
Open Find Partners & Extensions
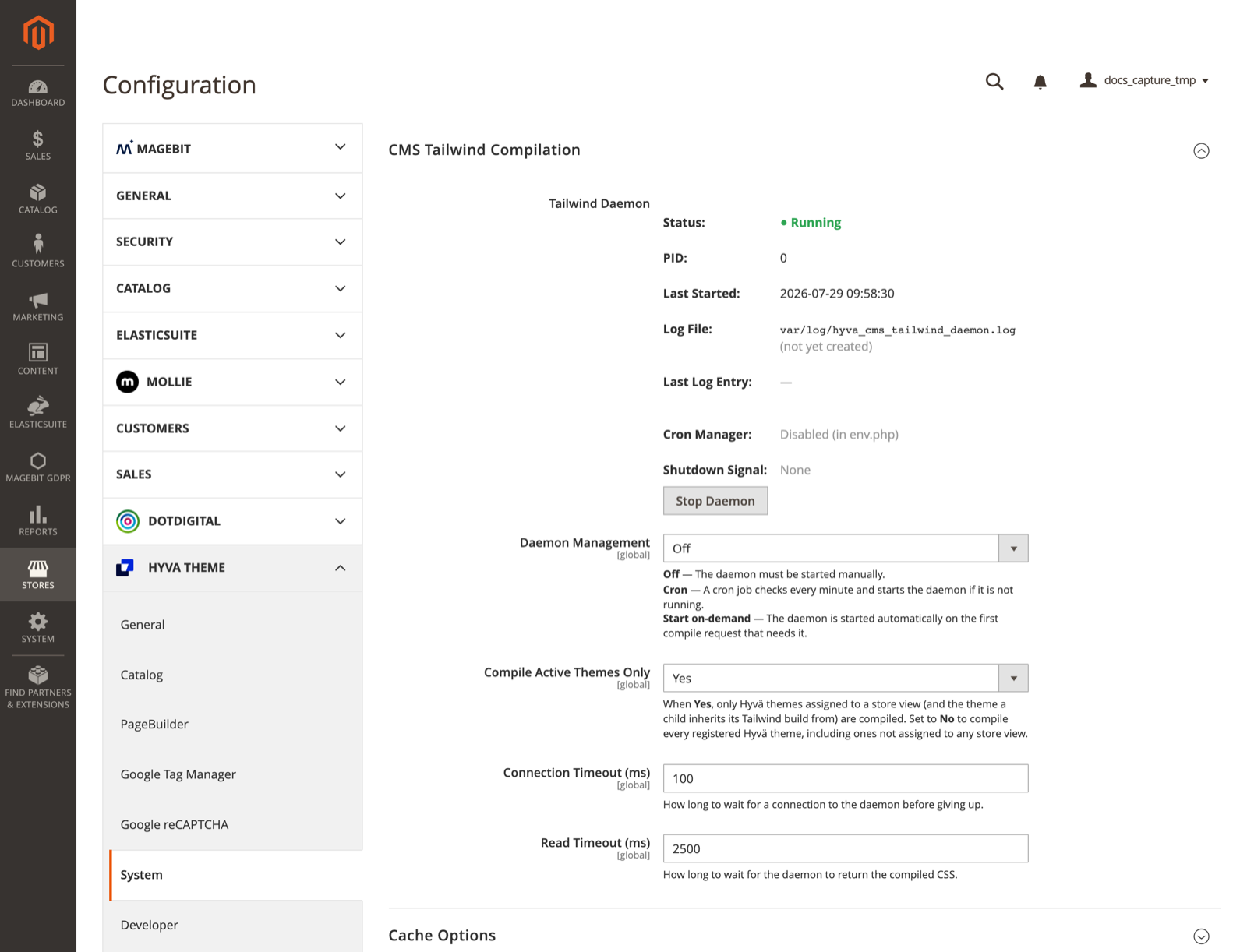pos(38,687)
